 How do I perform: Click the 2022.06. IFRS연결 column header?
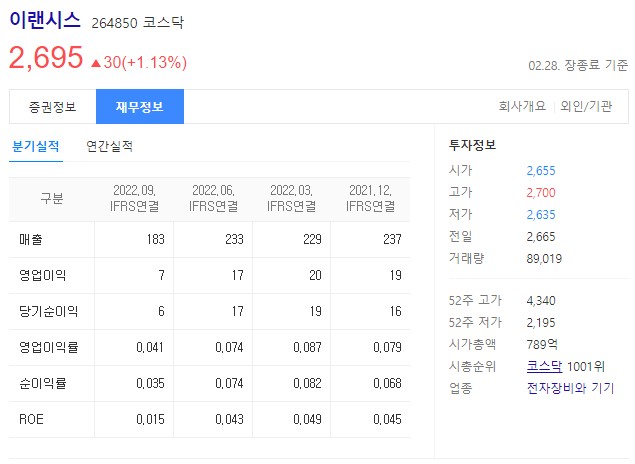click(x=213, y=198)
